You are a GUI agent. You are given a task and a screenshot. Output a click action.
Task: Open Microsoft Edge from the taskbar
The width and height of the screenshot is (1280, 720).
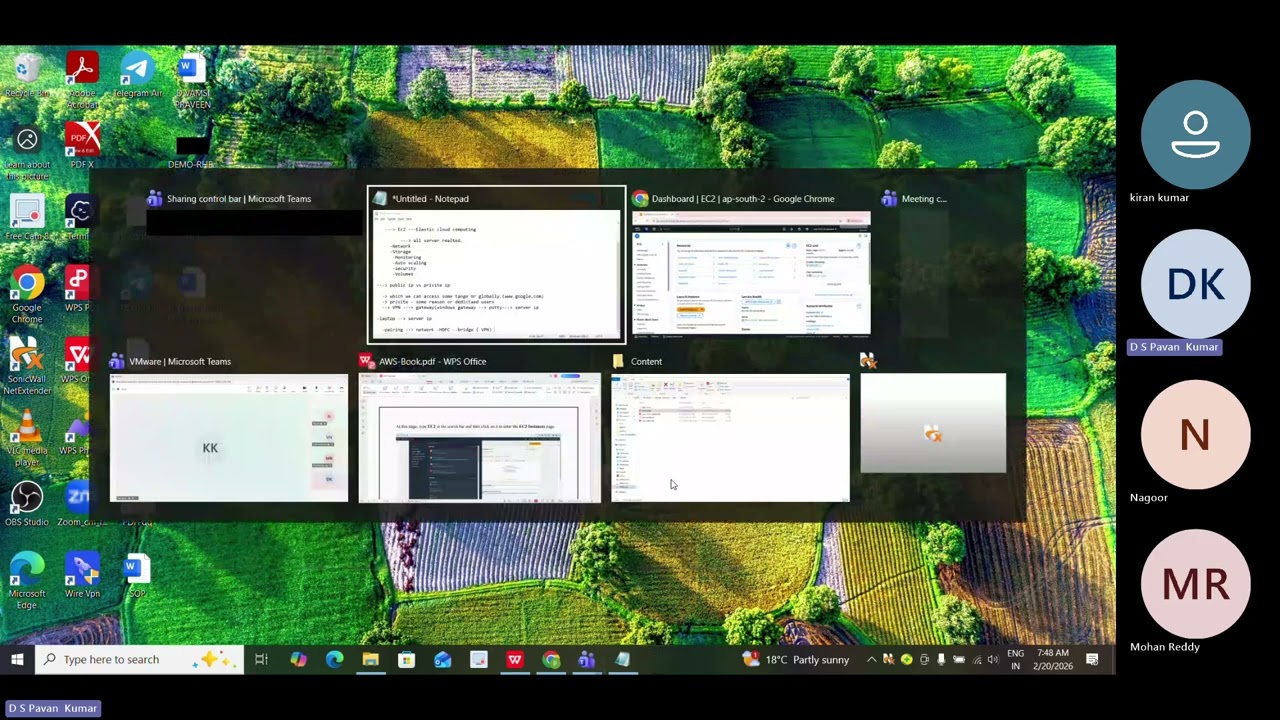(334, 659)
